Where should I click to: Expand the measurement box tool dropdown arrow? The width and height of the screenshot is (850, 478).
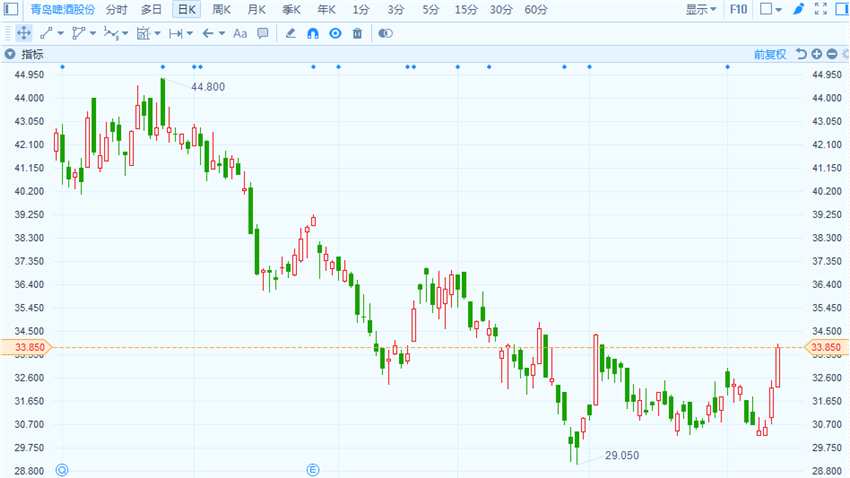[x=157, y=34]
